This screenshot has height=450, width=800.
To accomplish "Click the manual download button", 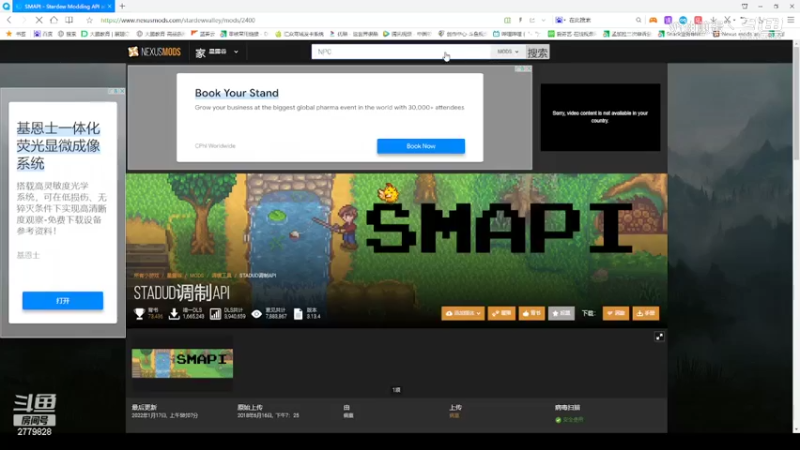I will tap(646, 313).
